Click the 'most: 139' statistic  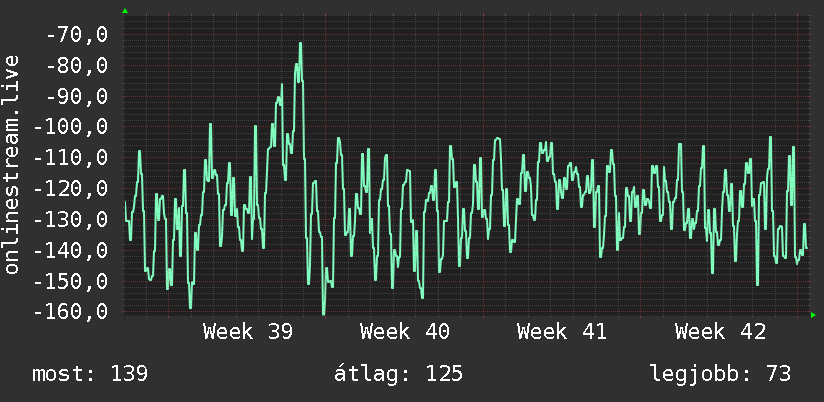(x=90, y=374)
